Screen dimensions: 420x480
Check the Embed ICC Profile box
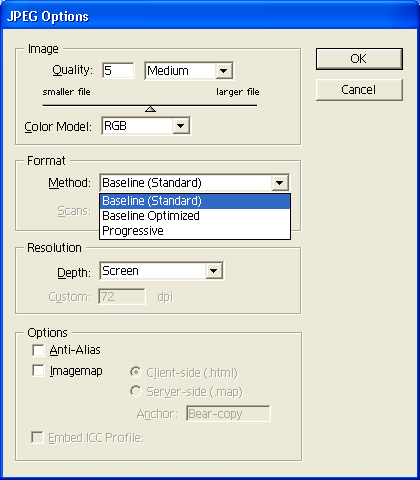(37, 437)
